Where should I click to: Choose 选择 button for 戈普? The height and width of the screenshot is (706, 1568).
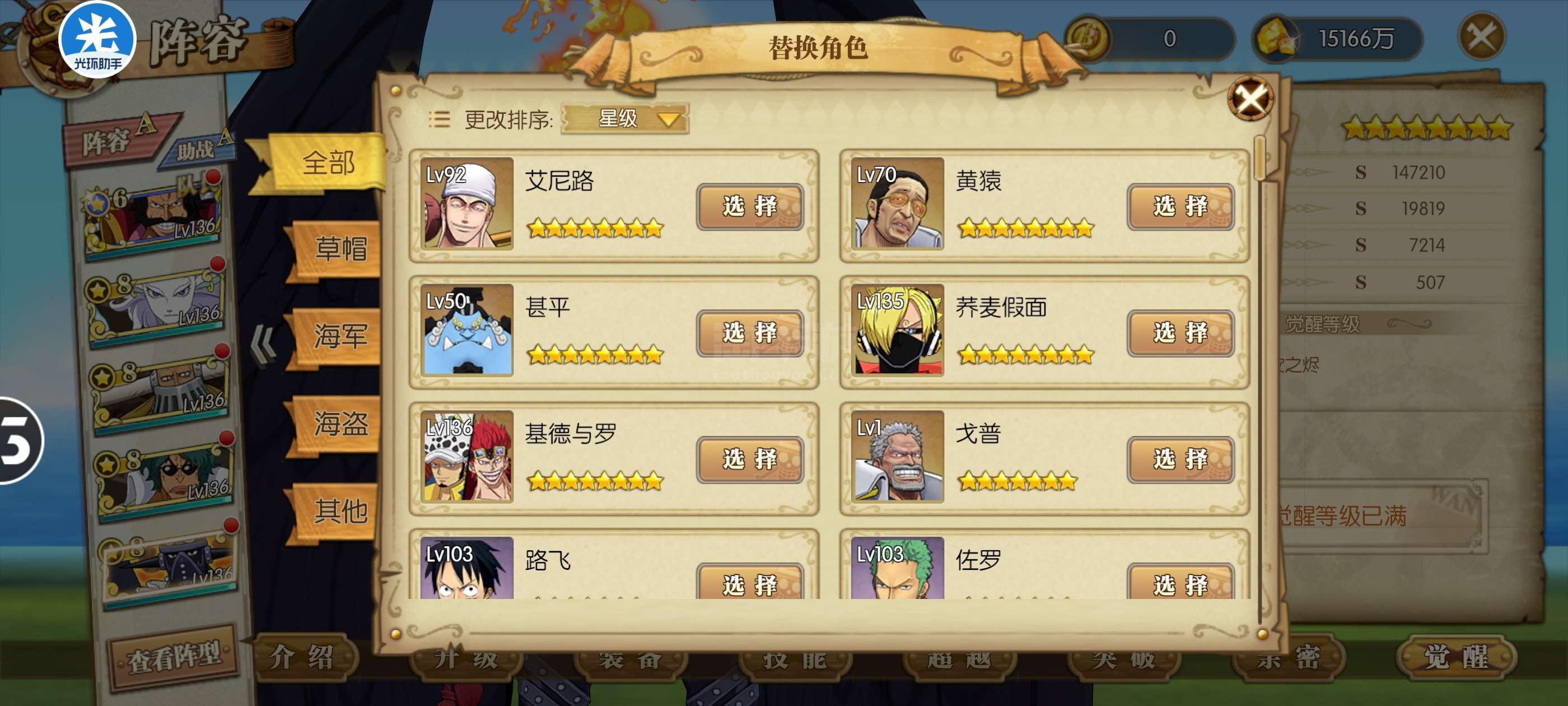(x=1180, y=459)
